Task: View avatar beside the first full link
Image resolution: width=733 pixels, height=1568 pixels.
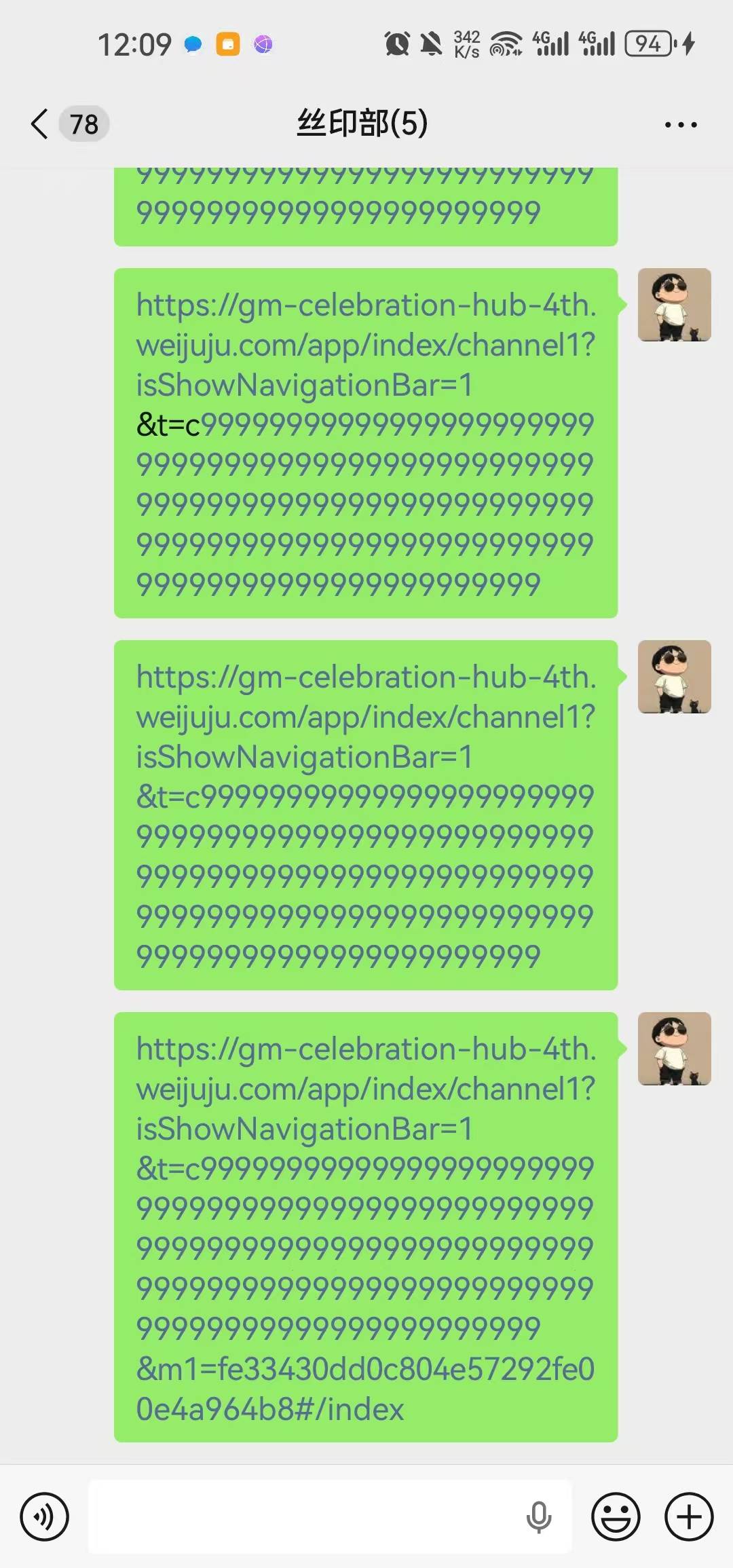Action: (x=675, y=305)
